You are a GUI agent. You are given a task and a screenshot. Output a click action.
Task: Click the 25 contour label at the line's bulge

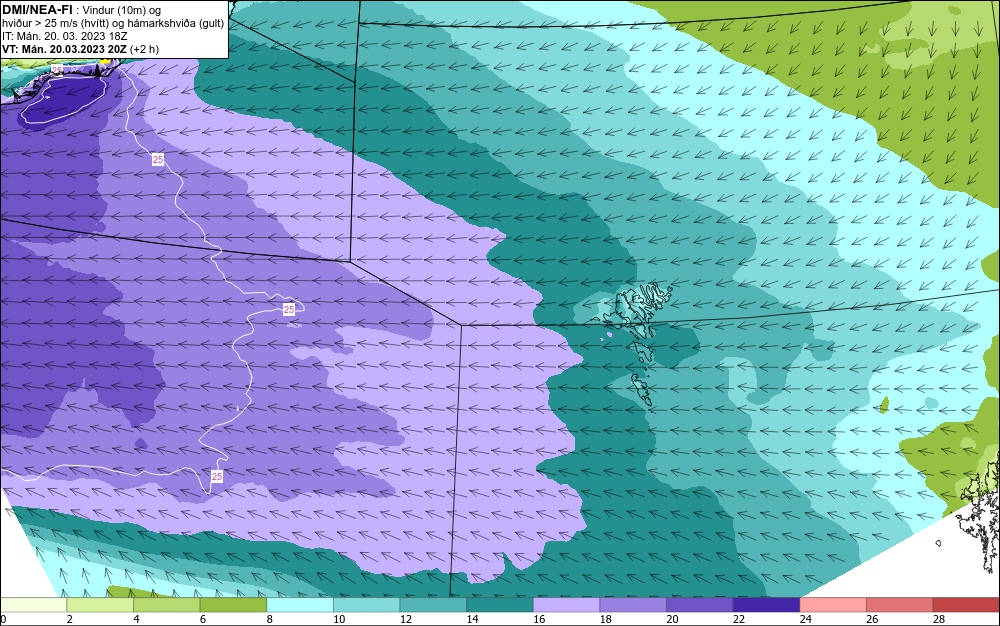click(289, 309)
